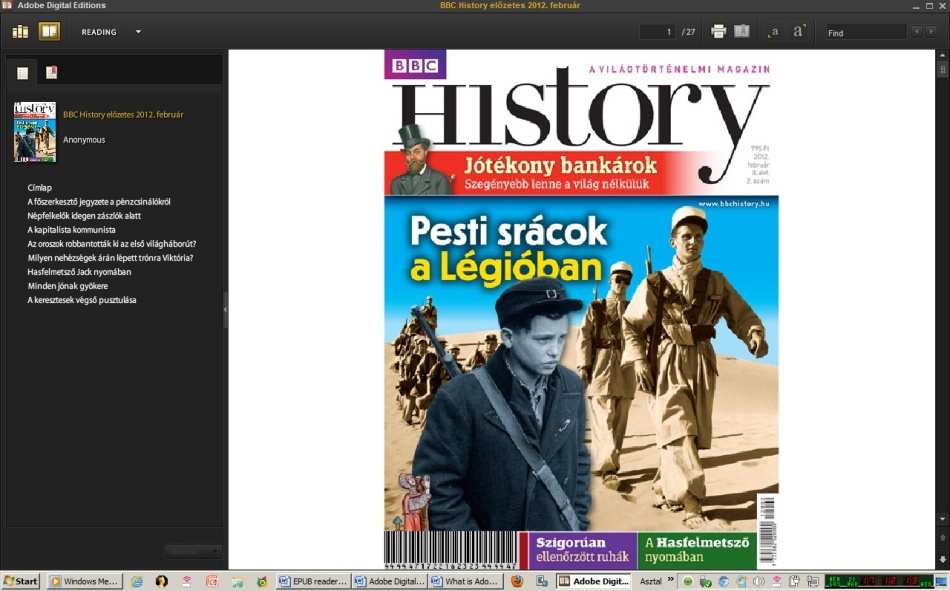Click the BBC purple logo on cover
The image size is (950, 591).
tap(415, 65)
